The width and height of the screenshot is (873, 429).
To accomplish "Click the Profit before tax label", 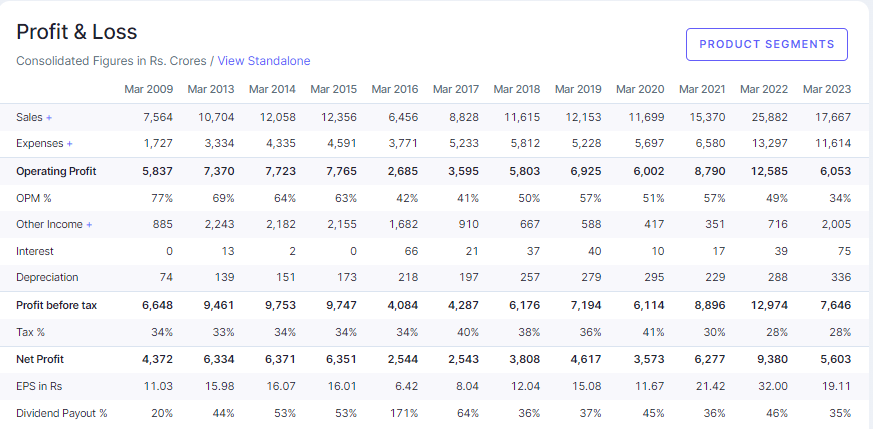I will (58, 305).
